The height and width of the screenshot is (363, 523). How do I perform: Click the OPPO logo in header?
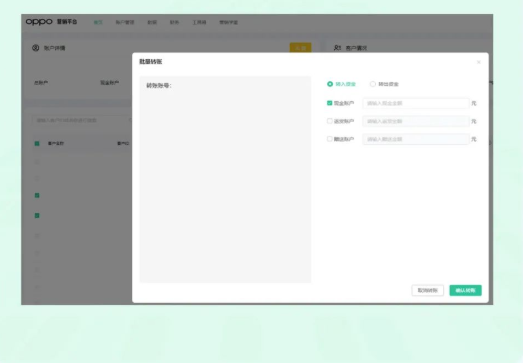39,22
